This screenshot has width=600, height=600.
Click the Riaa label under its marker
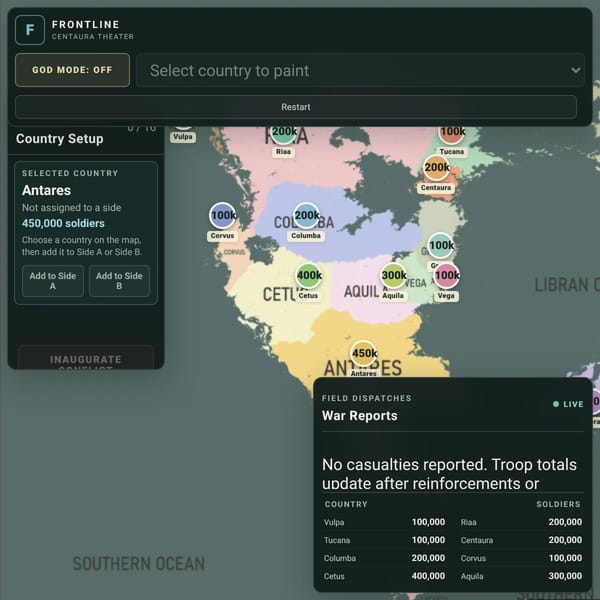tap(283, 152)
